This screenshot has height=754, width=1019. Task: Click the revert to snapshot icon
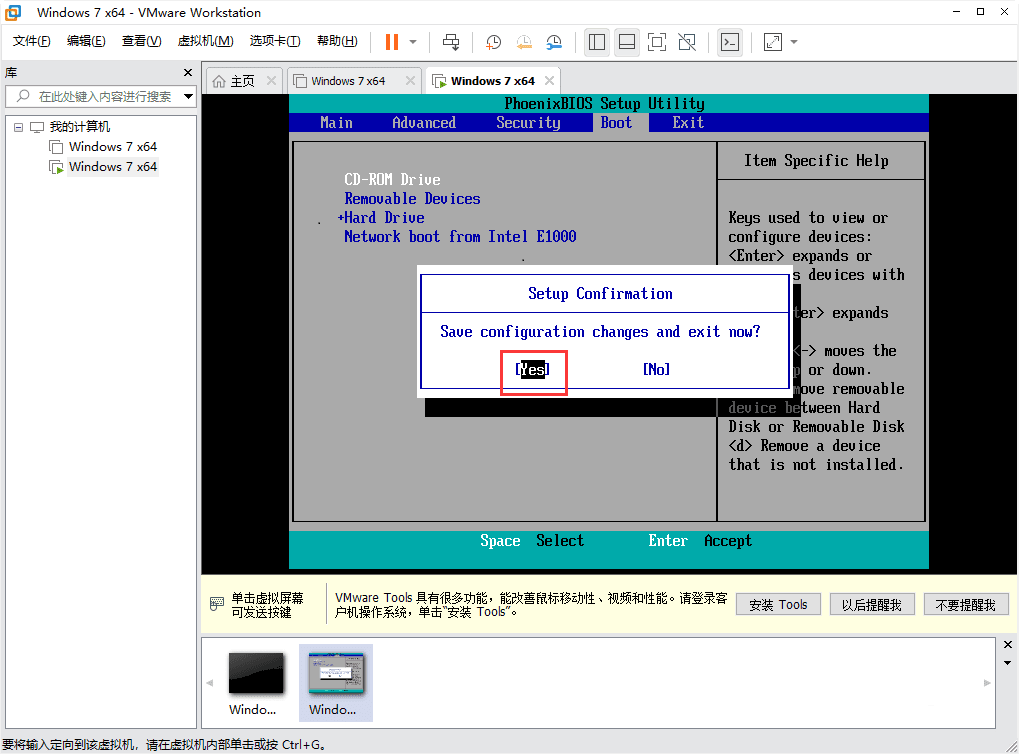(x=524, y=42)
